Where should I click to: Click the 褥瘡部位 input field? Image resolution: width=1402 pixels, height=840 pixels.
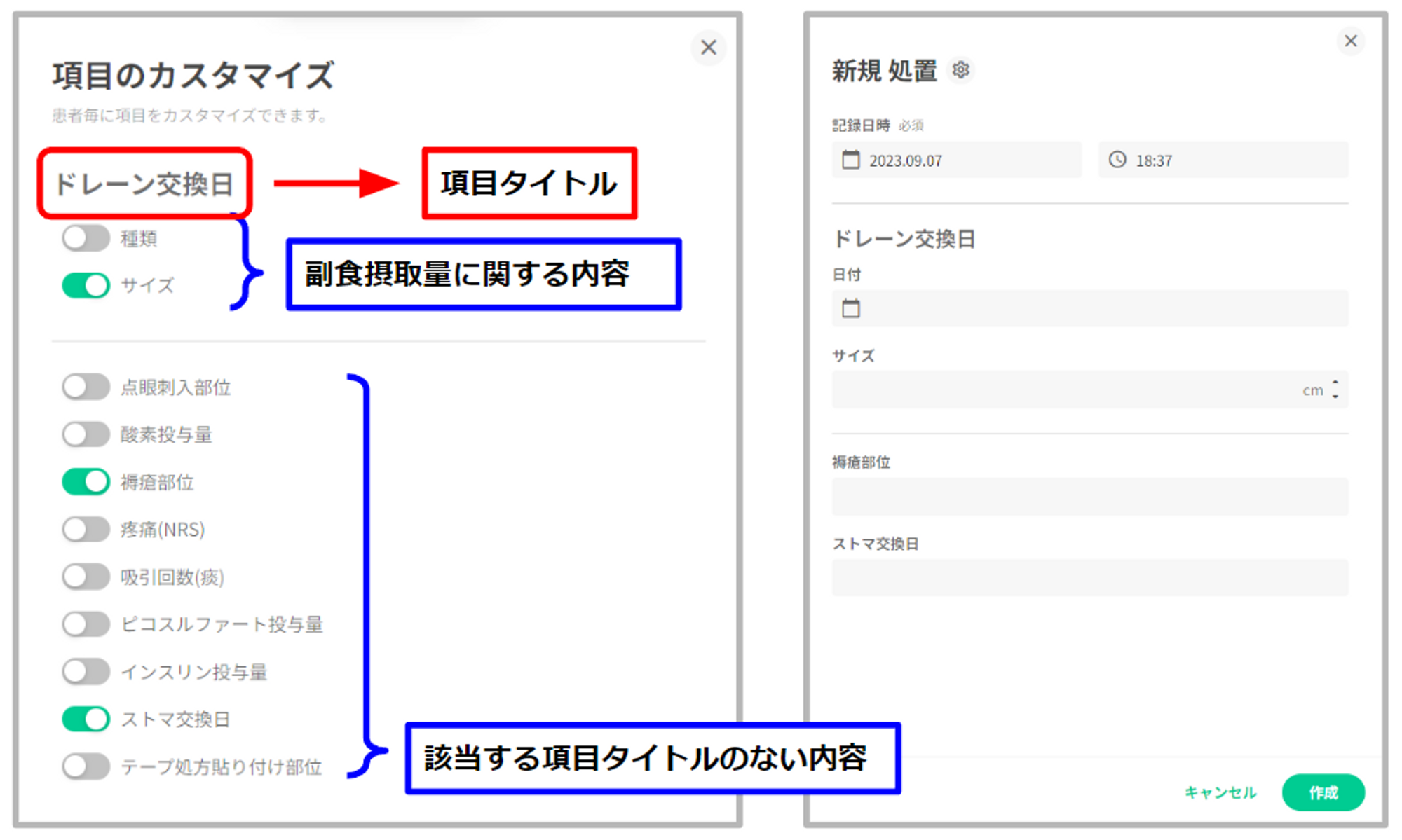(x=1089, y=497)
